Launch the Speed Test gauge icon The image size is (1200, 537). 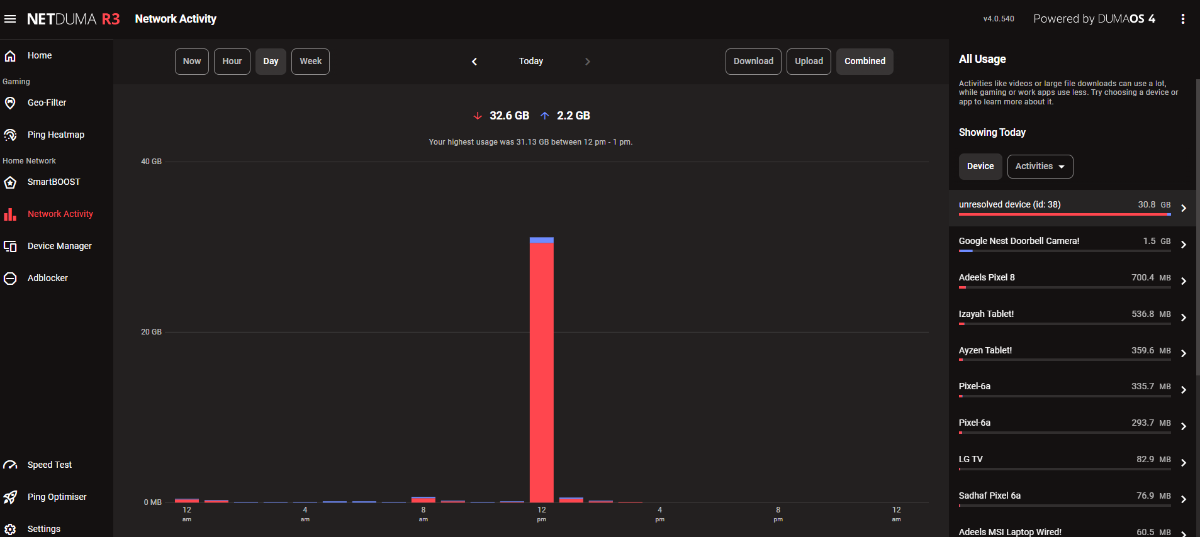tap(10, 465)
